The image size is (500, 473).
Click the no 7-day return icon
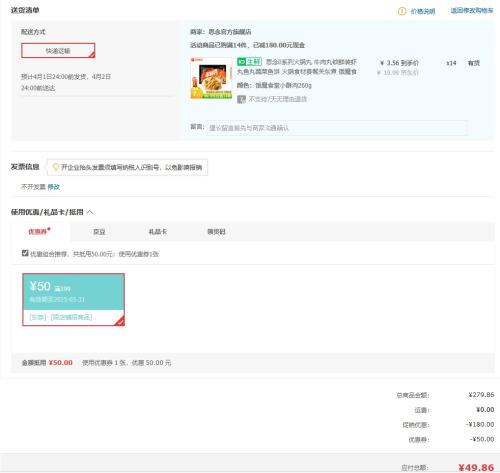[x=241, y=99]
